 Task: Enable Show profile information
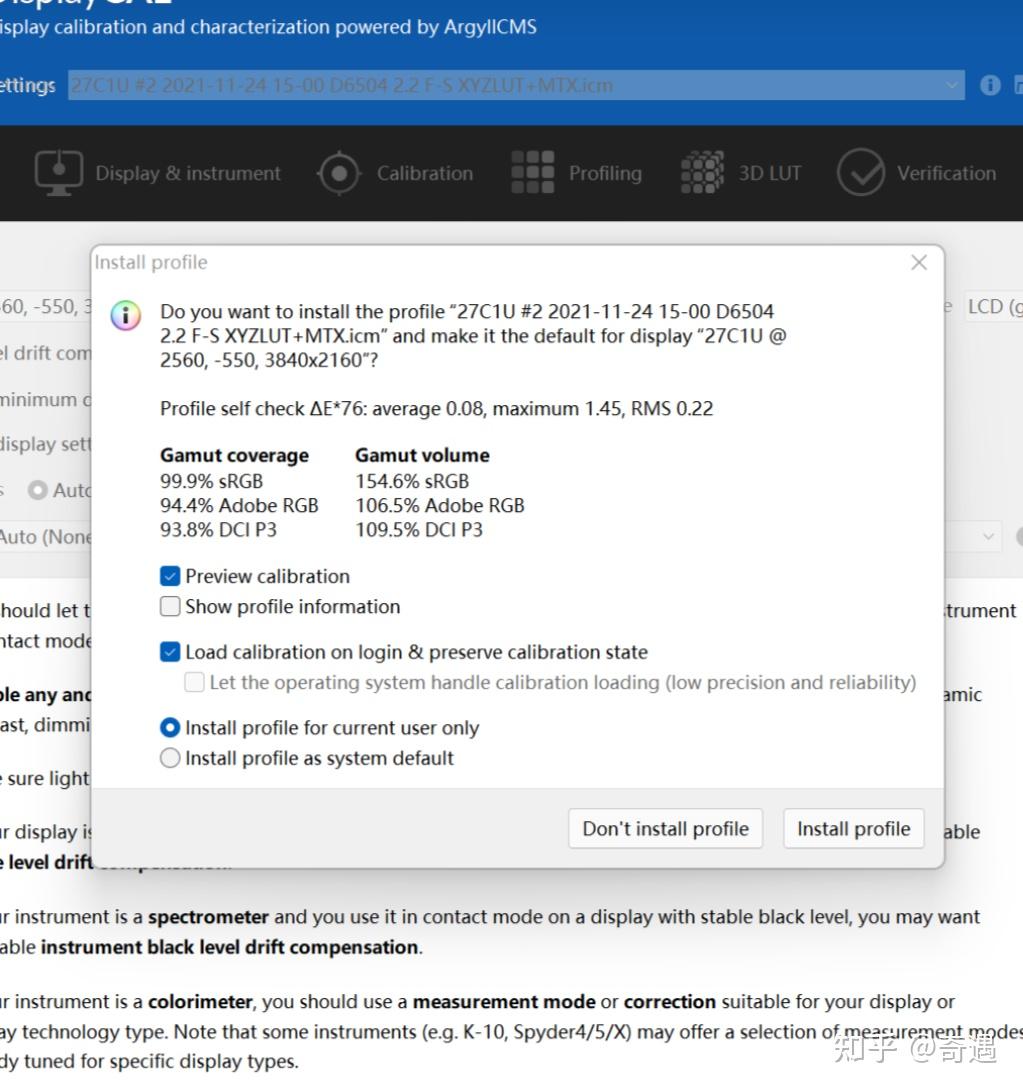coord(170,607)
